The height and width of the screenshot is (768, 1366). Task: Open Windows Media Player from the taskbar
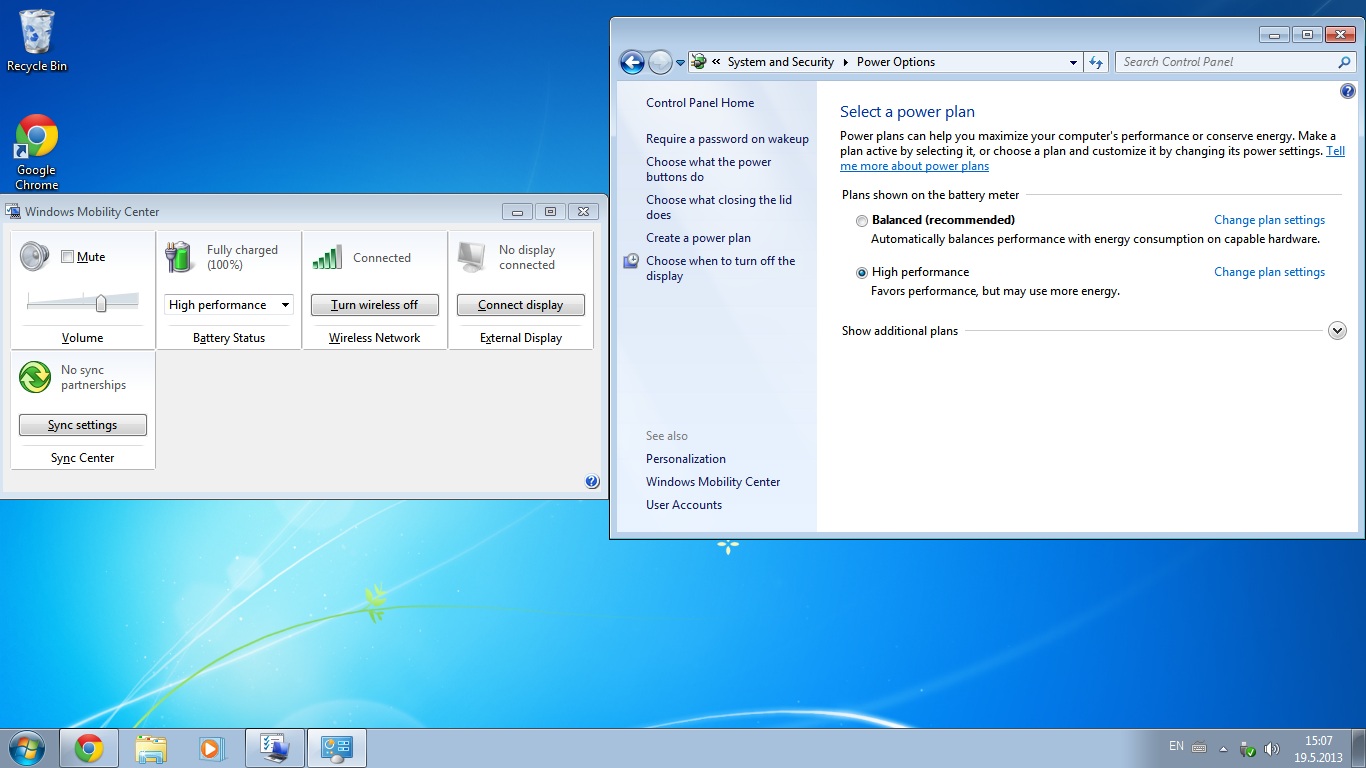pos(211,748)
